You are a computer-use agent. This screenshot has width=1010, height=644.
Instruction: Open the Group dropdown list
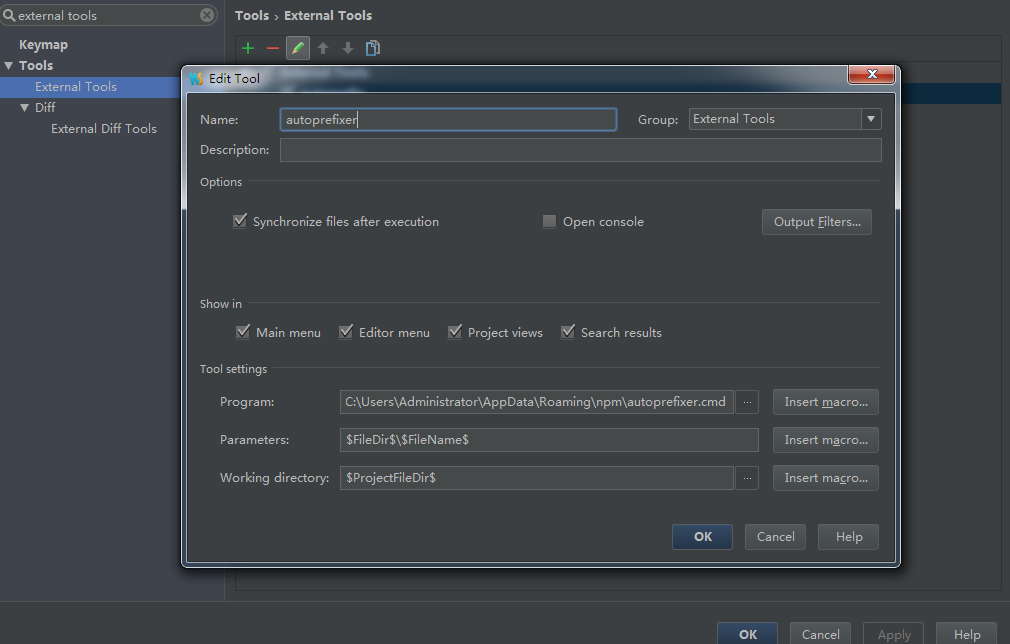tap(870, 119)
